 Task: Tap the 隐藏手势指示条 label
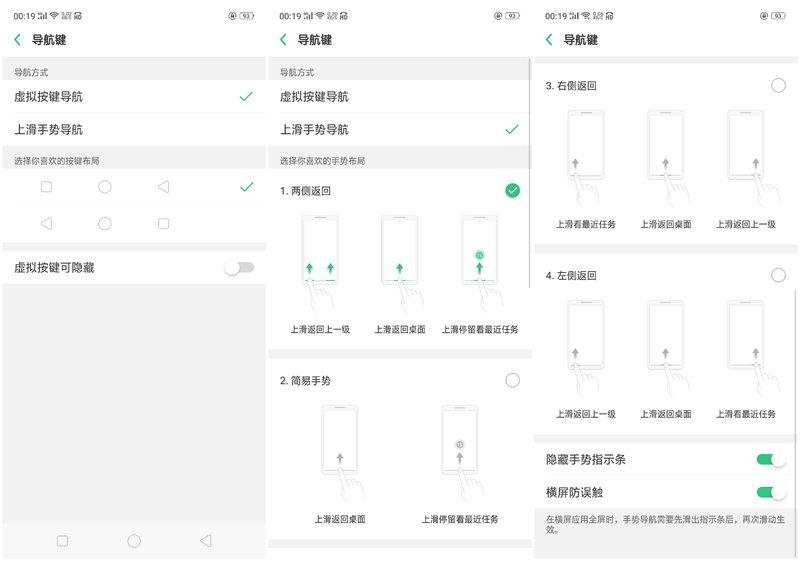click(x=586, y=460)
